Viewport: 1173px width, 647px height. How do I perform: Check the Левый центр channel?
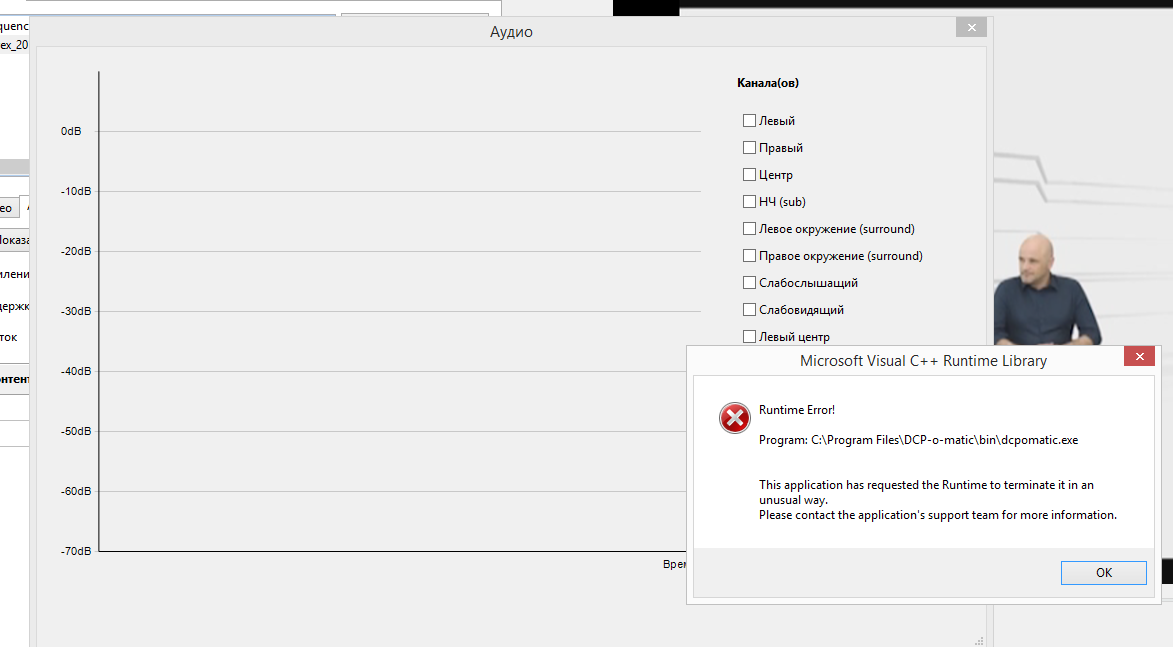click(749, 337)
